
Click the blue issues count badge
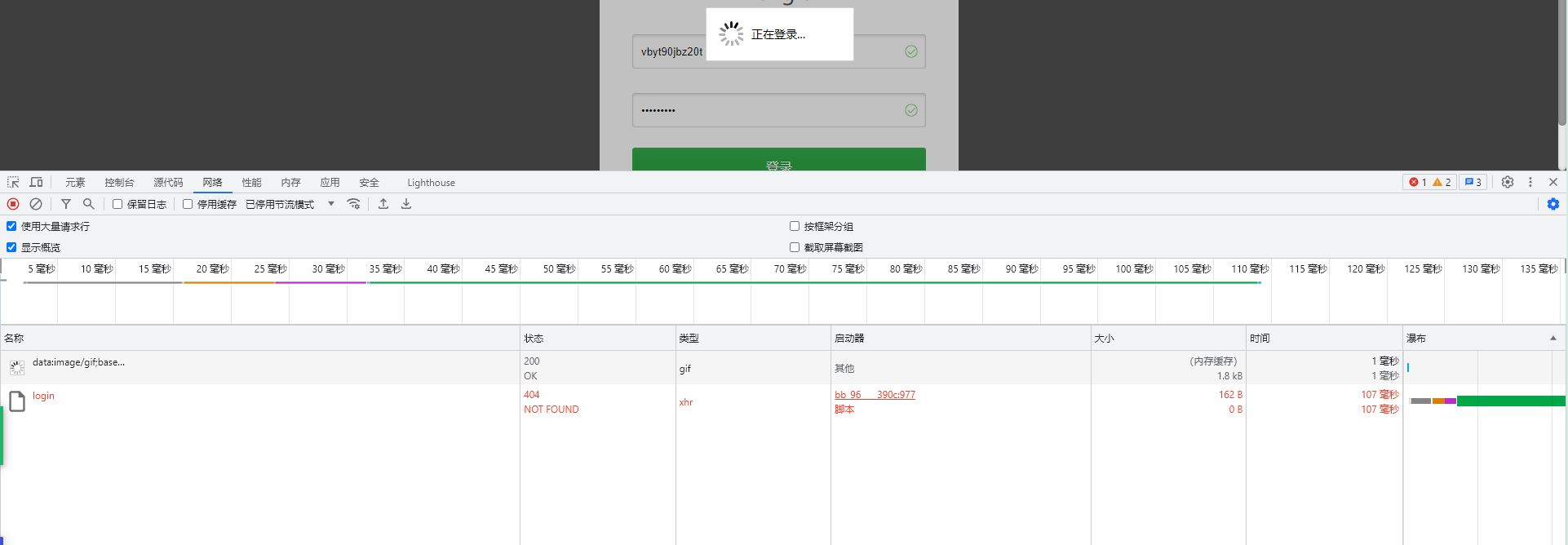tap(1473, 182)
